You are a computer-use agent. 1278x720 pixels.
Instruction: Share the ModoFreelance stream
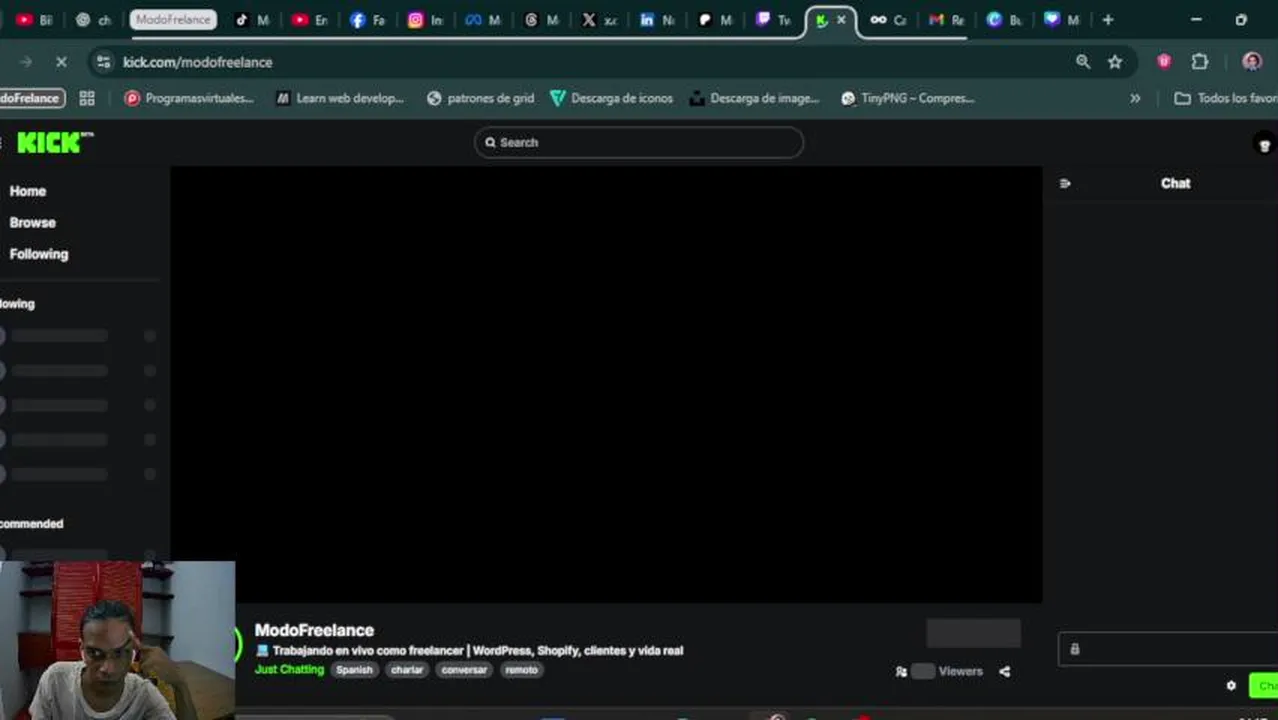1005,671
